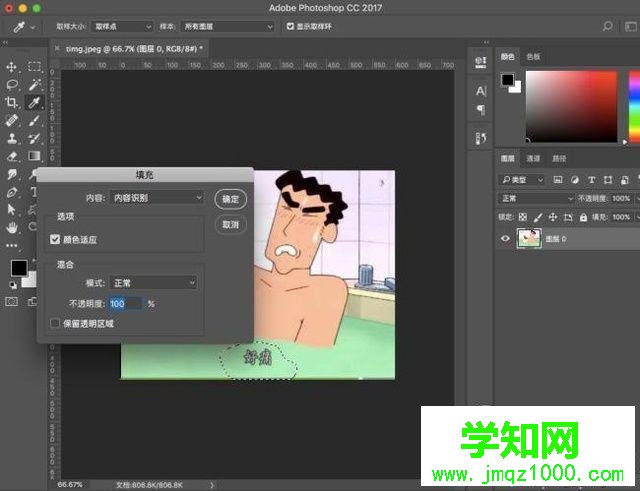The image size is (640, 491).
Task: Select the Healing Brush bandage tool
Action: coord(11,120)
